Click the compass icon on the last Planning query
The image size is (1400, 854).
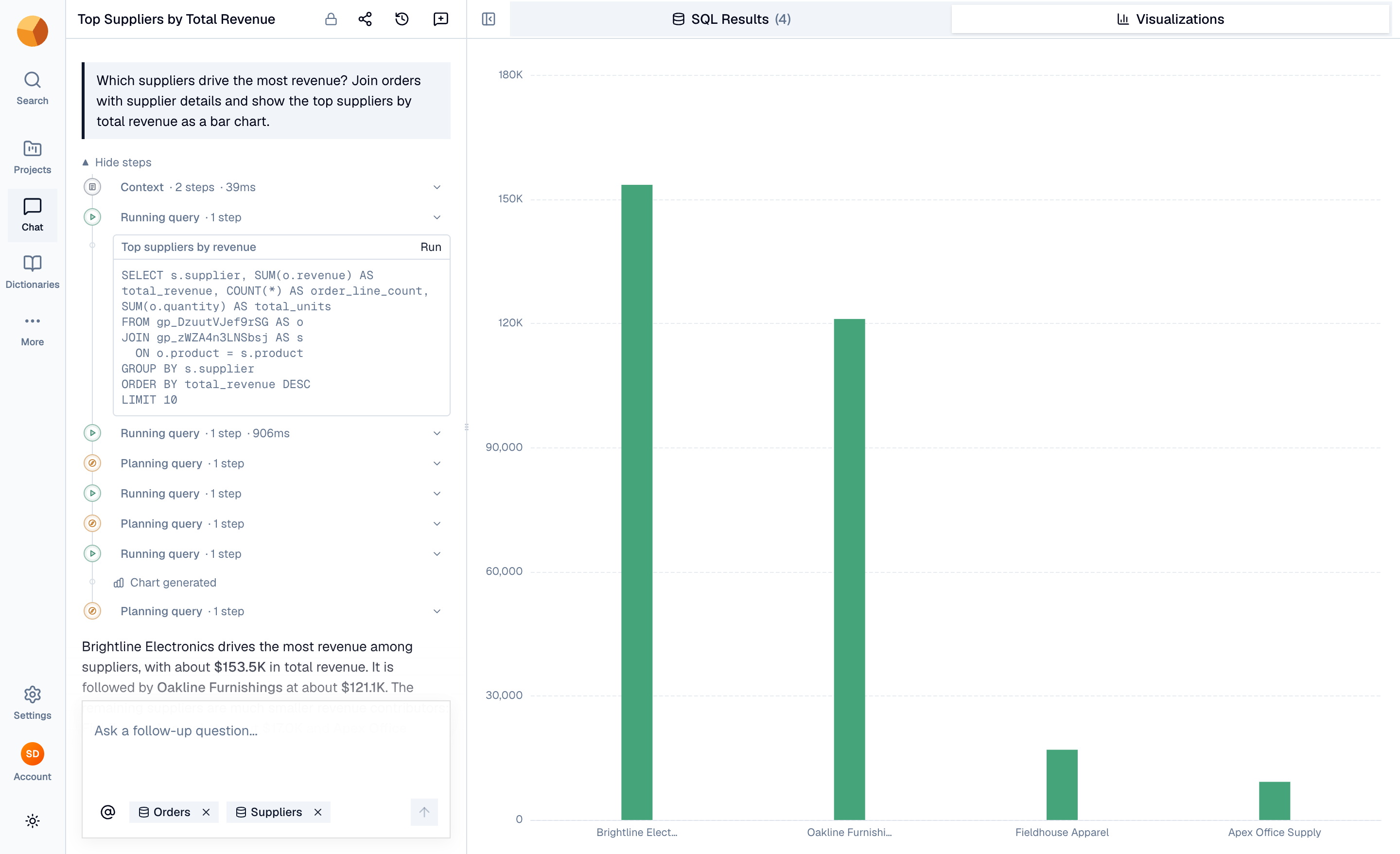(x=92, y=611)
